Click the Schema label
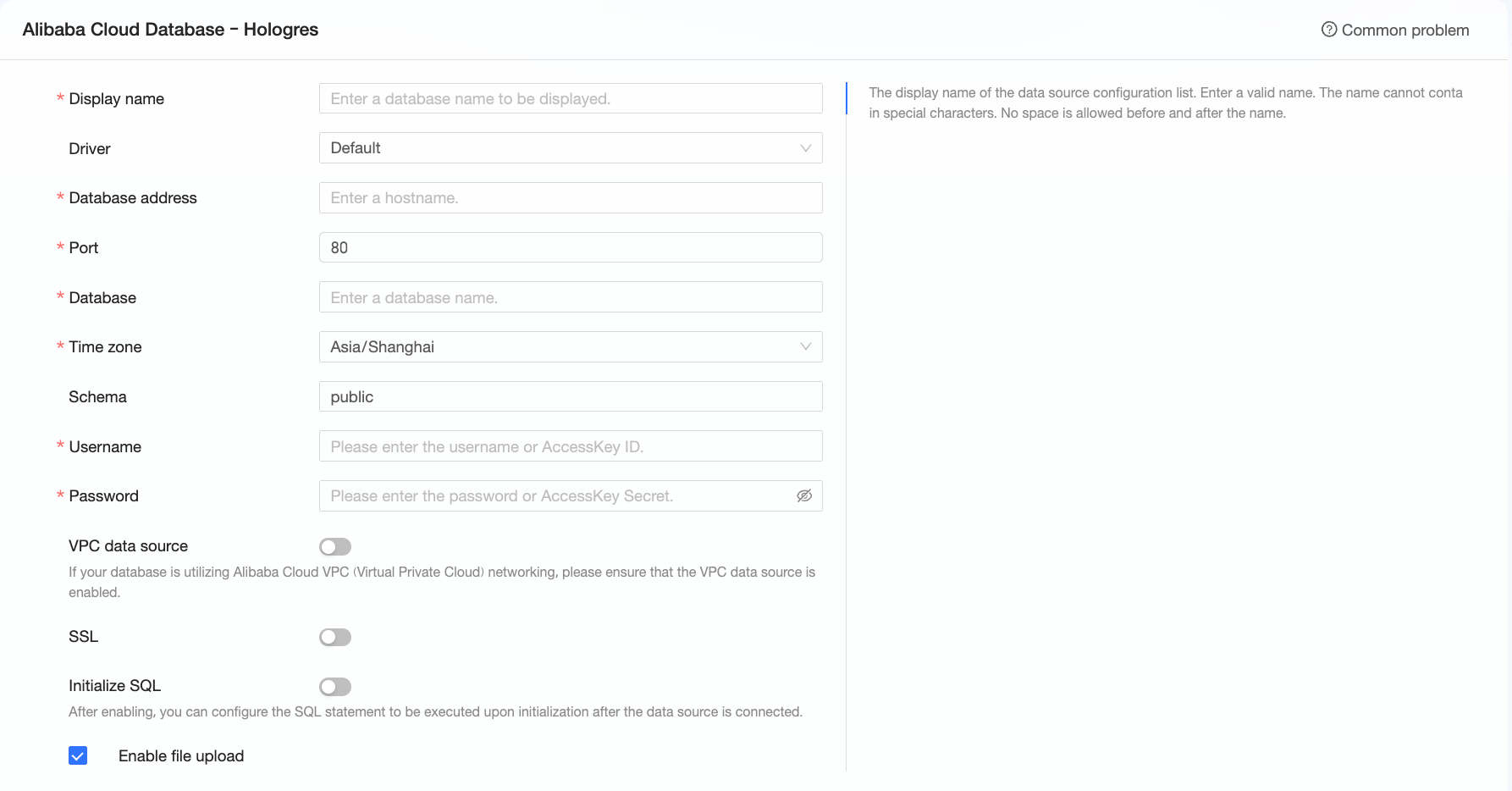Screen dimensions: 1512x791 point(98,397)
